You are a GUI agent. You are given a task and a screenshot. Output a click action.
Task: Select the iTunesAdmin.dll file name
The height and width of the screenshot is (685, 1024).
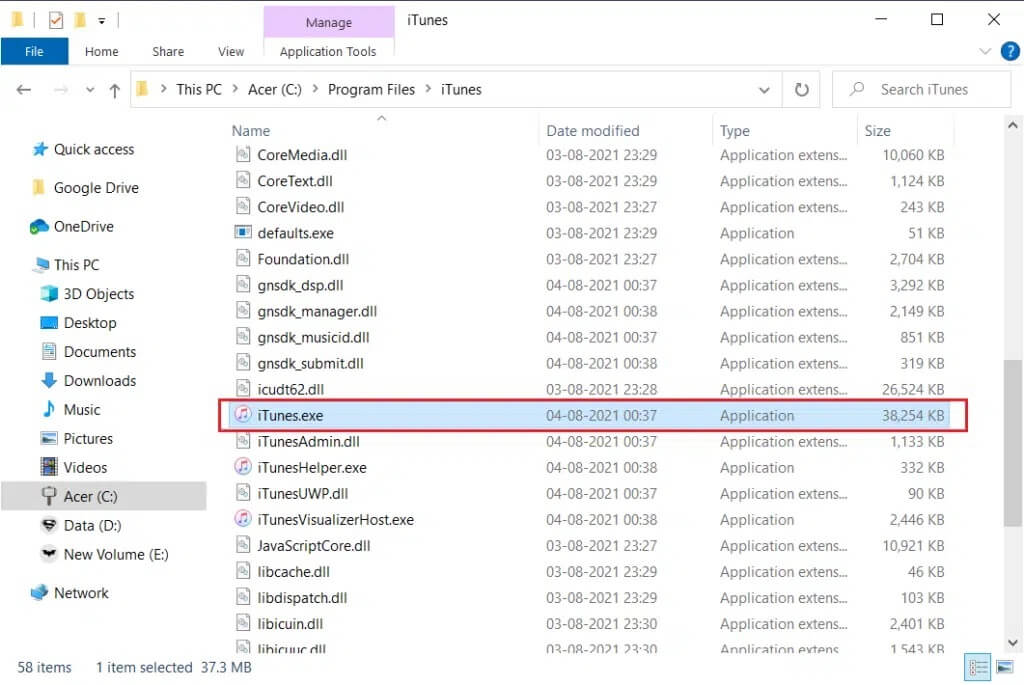308,441
